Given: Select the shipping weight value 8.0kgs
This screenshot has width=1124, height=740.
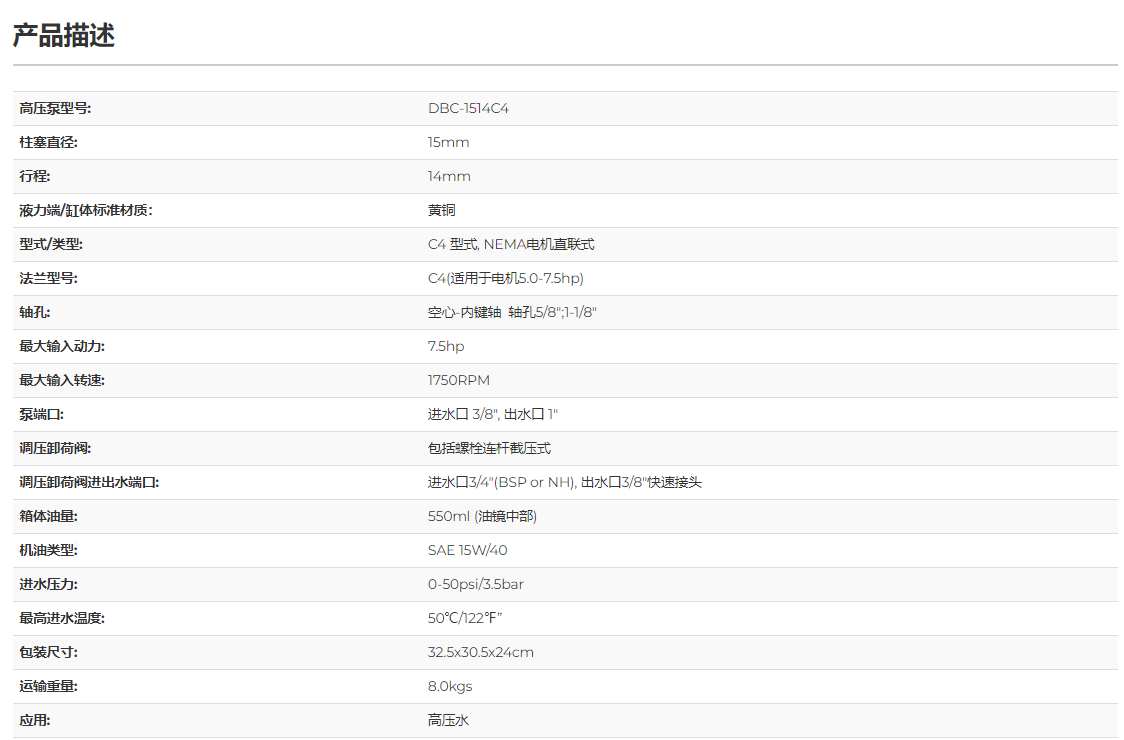Looking at the screenshot, I should click(450, 686).
